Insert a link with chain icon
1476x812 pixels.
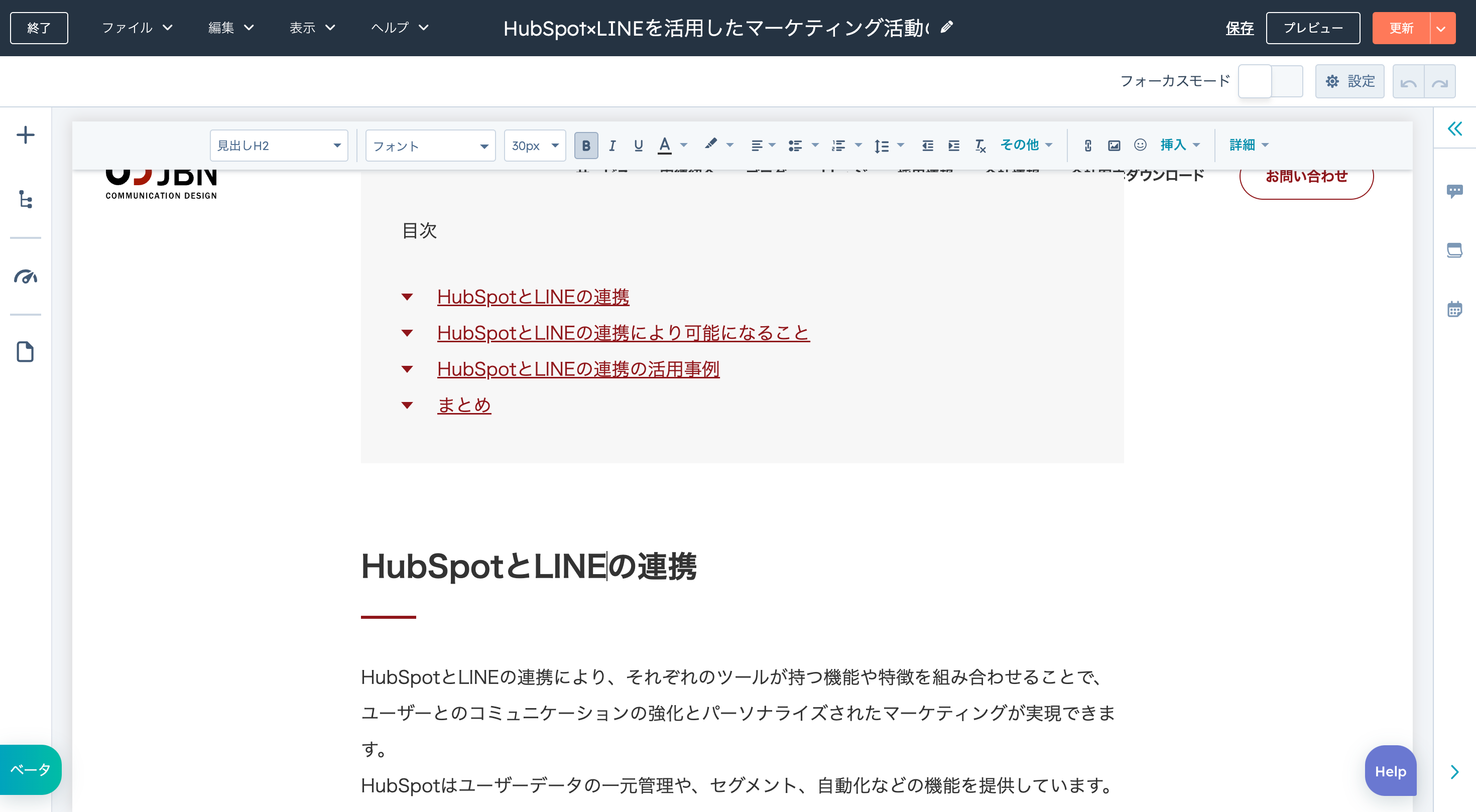click(x=1087, y=146)
